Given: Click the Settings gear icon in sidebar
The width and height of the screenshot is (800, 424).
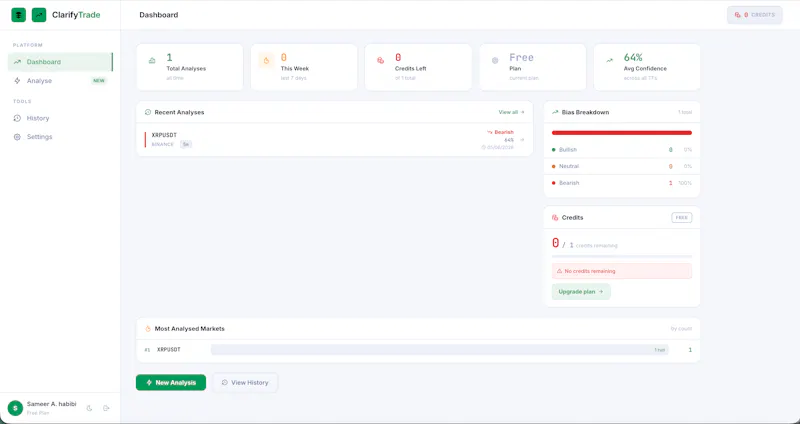Looking at the screenshot, I should pos(17,137).
